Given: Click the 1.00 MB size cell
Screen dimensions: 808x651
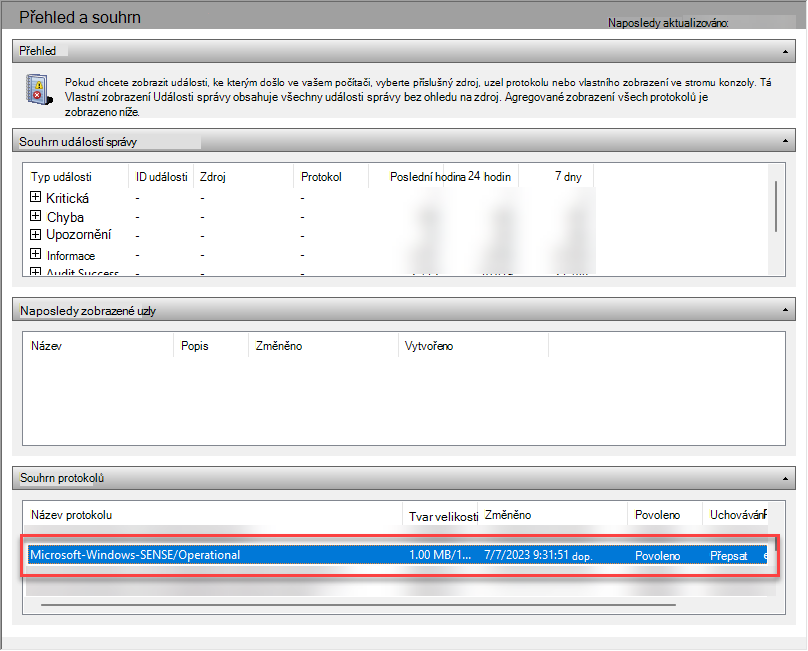Looking at the screenshot, I should [x=440, y=555].
